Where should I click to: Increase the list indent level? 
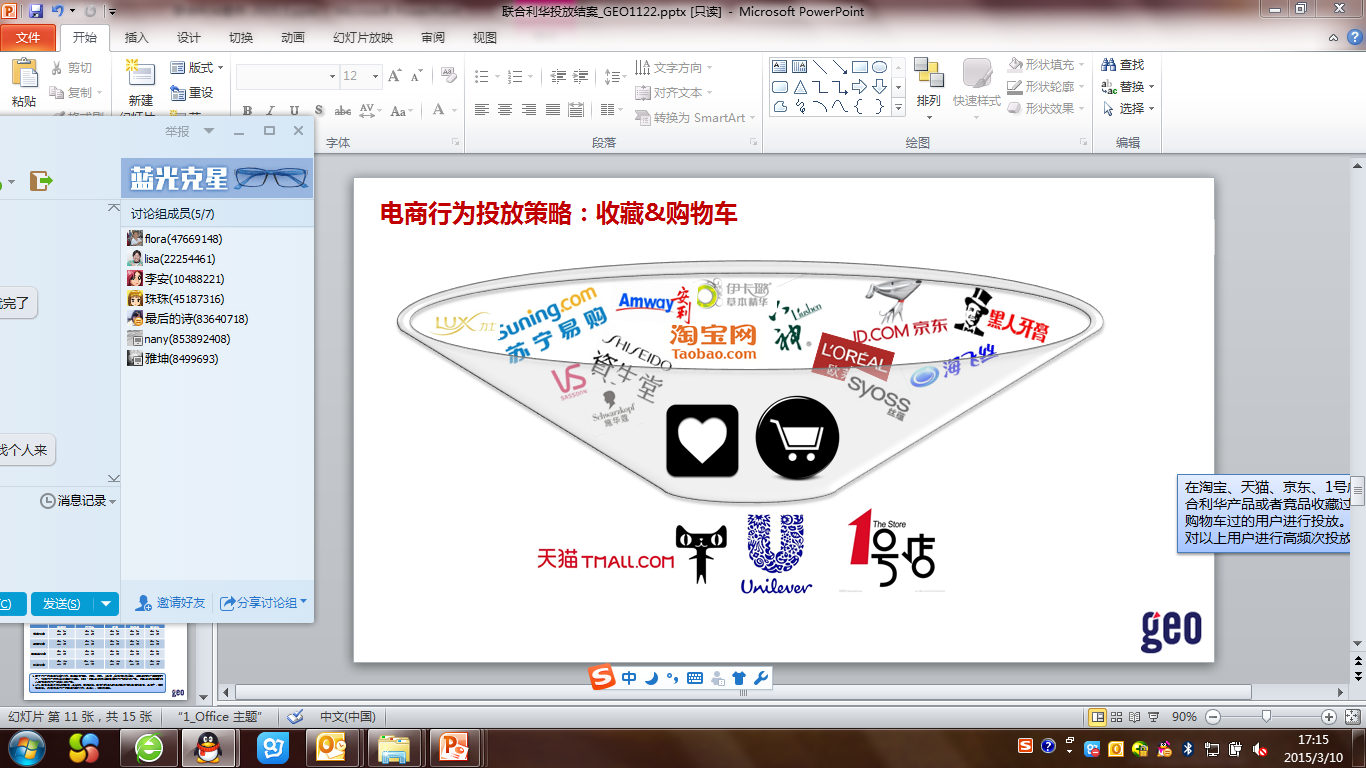581,76
